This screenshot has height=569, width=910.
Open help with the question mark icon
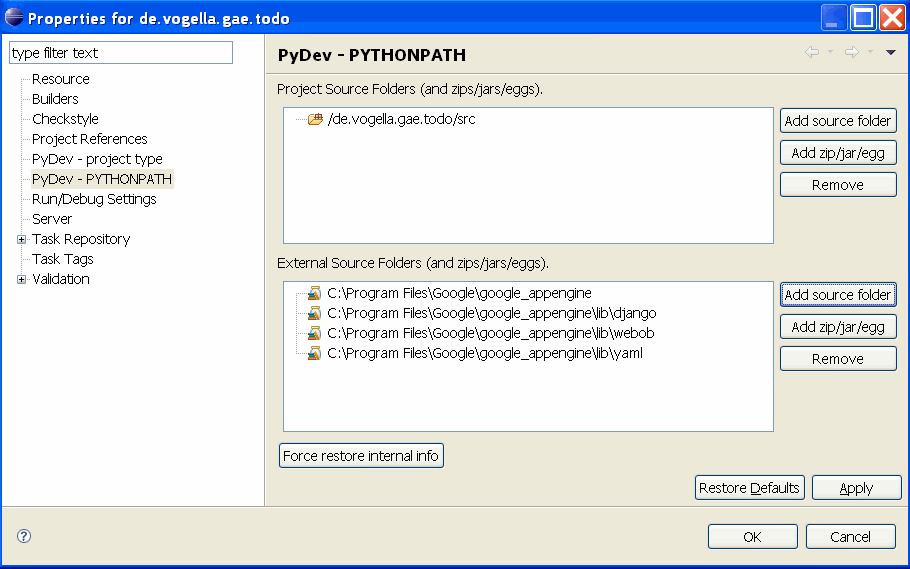(x=24, y=536)
